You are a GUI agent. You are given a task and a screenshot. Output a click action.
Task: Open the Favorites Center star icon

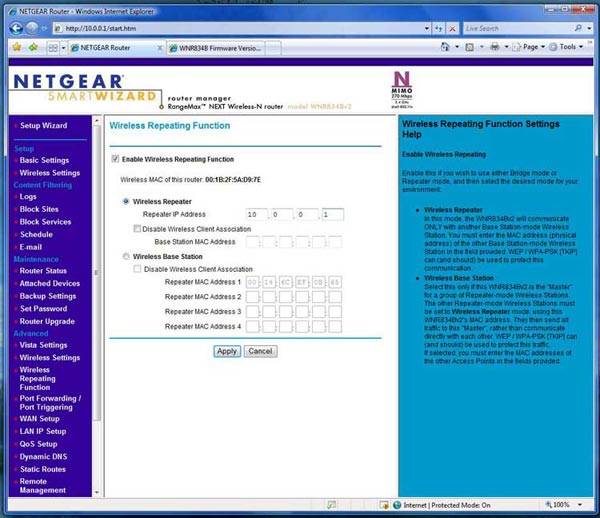coord(17,47)
